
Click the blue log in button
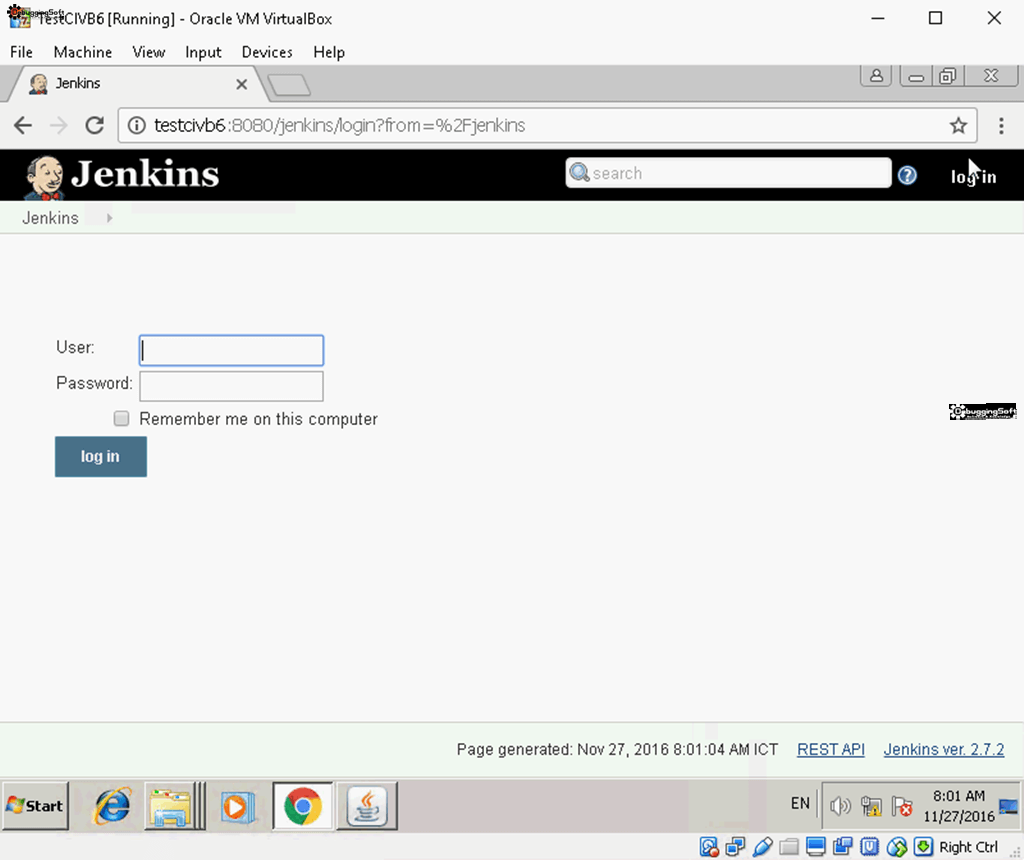coord(101,456)
